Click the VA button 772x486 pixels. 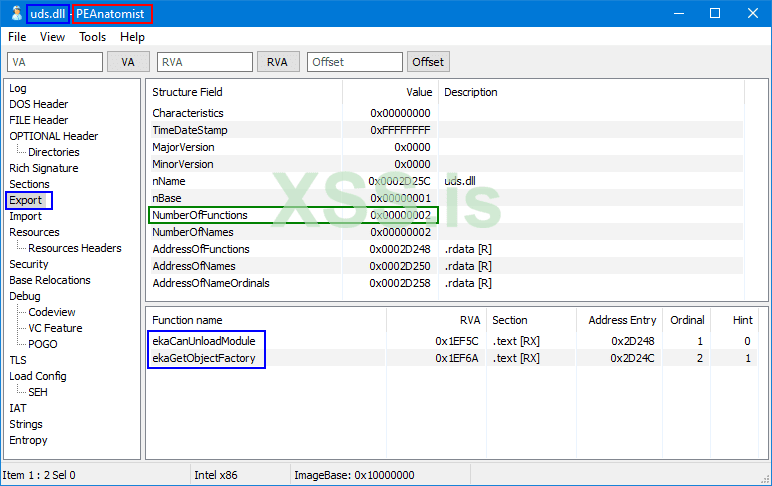128,62
